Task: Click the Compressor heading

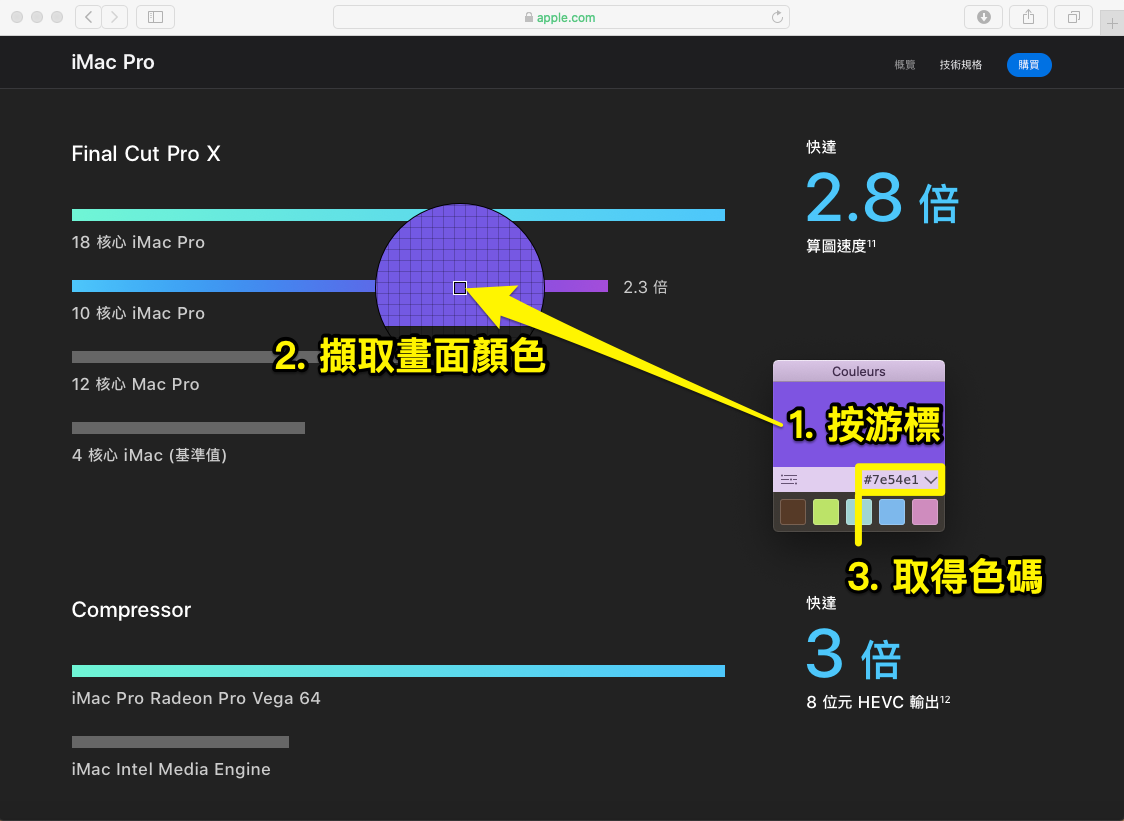Action: (131, 609)
